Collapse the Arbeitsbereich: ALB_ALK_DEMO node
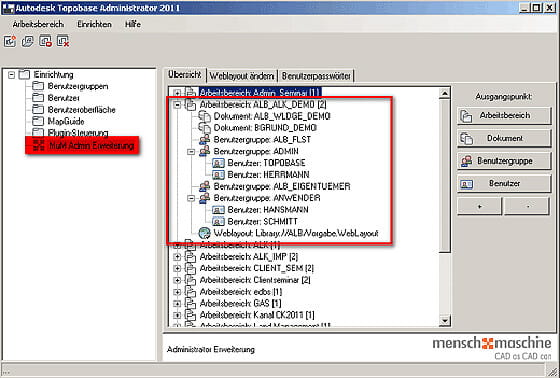The width and height of the screenshot is (560, 378). (177, 105)
